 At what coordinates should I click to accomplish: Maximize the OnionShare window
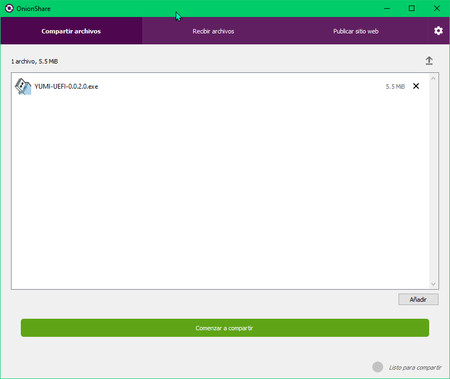coord(412,8)
